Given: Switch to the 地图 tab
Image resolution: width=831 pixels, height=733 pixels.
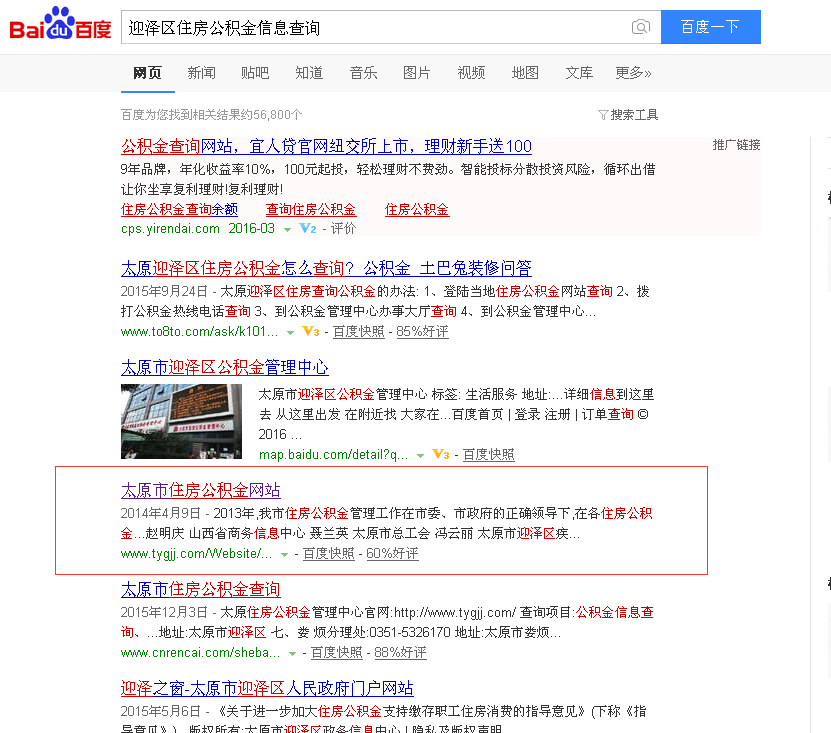Looking at the screenshot, I should [x=525, y=73].
